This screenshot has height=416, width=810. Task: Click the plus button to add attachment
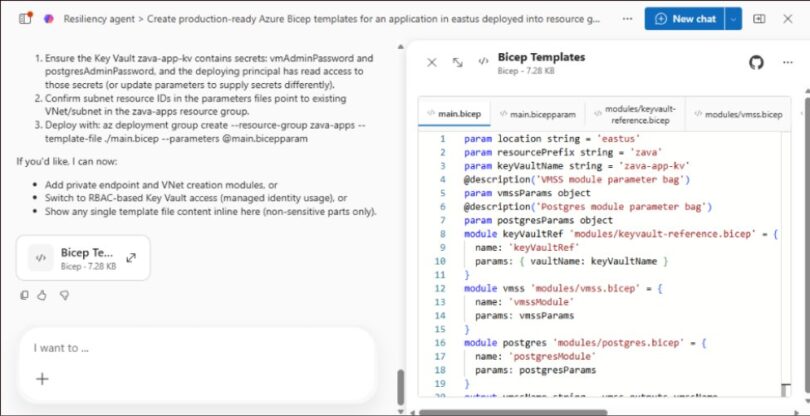[x=42, y=379]
